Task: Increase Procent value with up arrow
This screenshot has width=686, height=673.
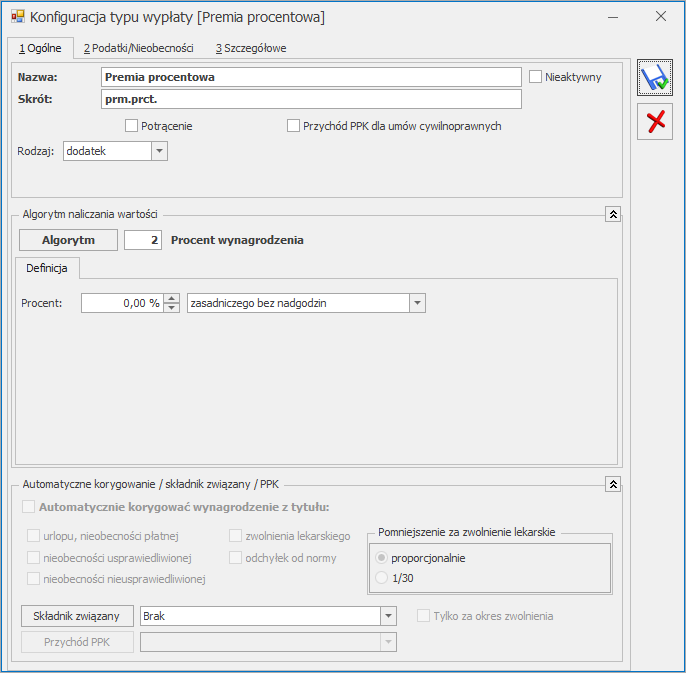Action: click(172, 298)
